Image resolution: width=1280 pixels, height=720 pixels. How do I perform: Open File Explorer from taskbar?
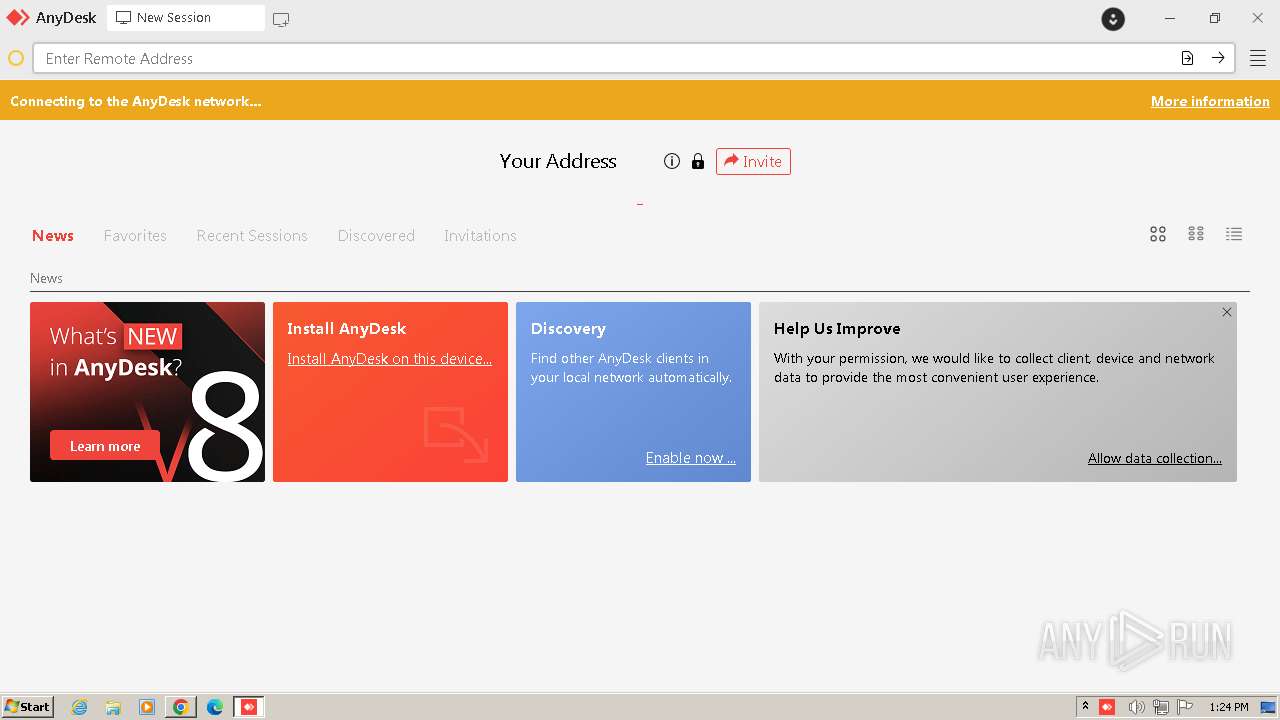(113, 707)
